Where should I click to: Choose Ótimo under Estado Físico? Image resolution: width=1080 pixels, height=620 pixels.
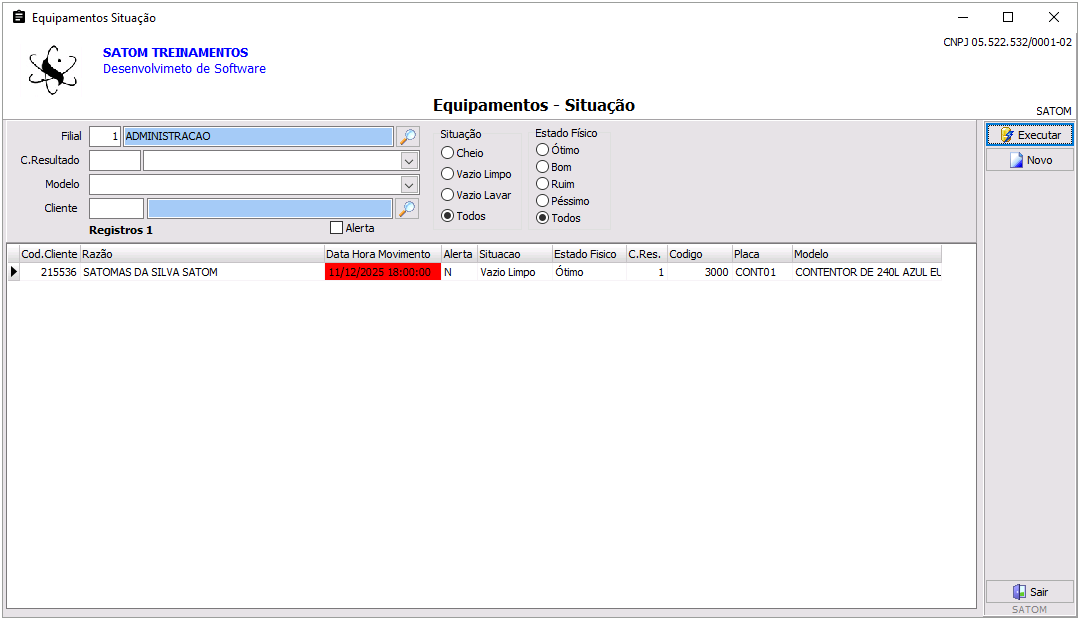[x=543, y=150]
